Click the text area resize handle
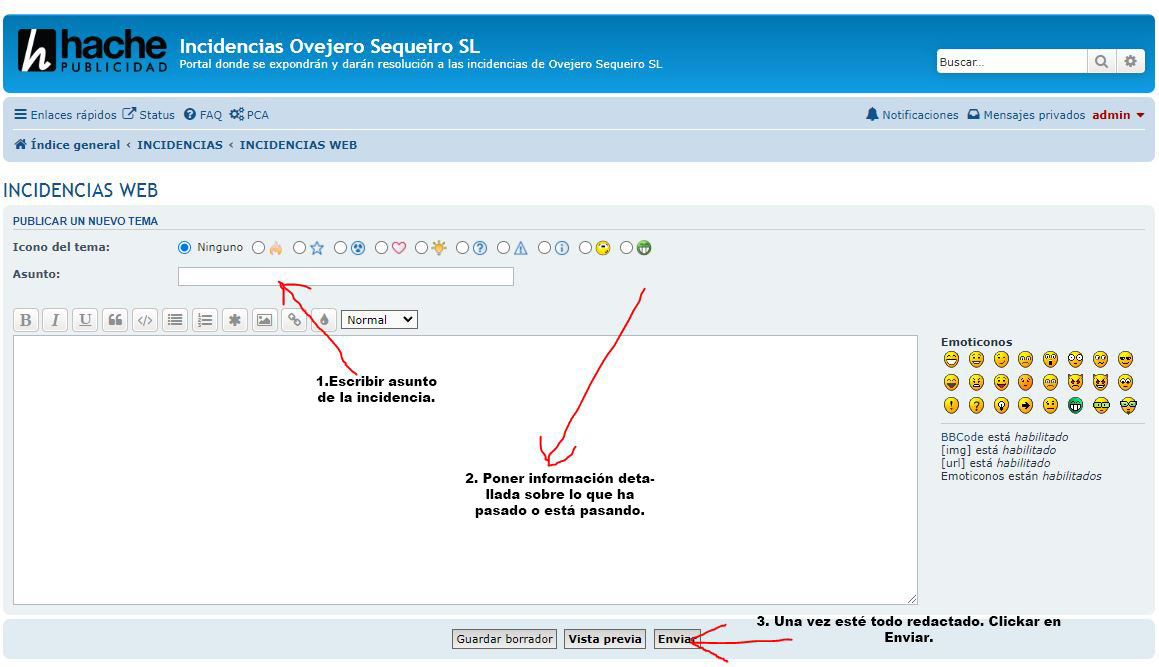 click(912, 599)
